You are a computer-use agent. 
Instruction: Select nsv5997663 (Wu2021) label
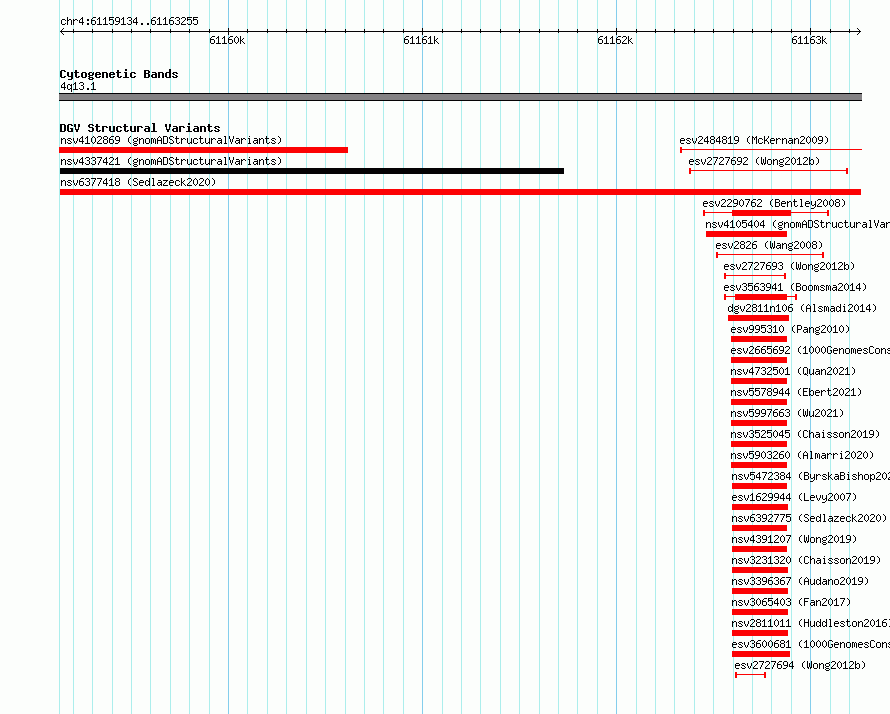[787, 413]
